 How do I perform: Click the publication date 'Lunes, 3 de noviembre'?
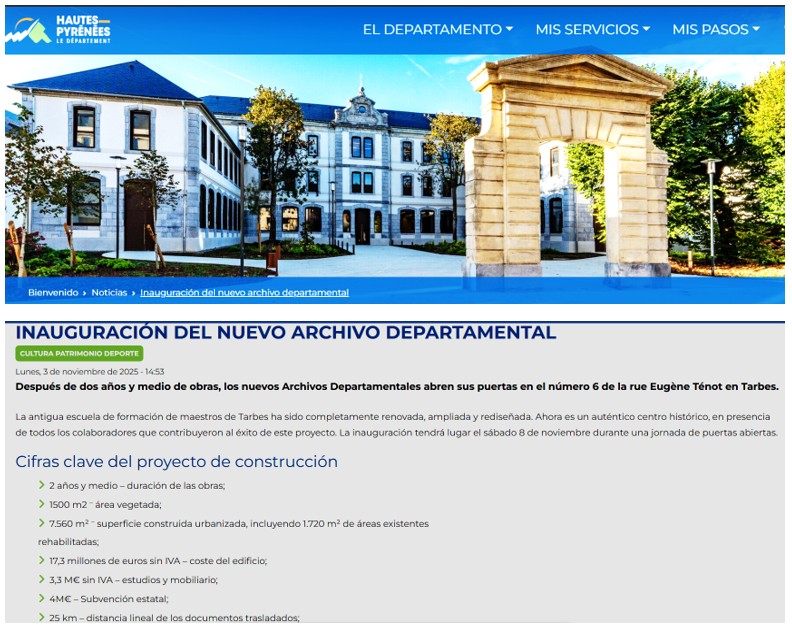pyautogui.click(x=90, y=371)
